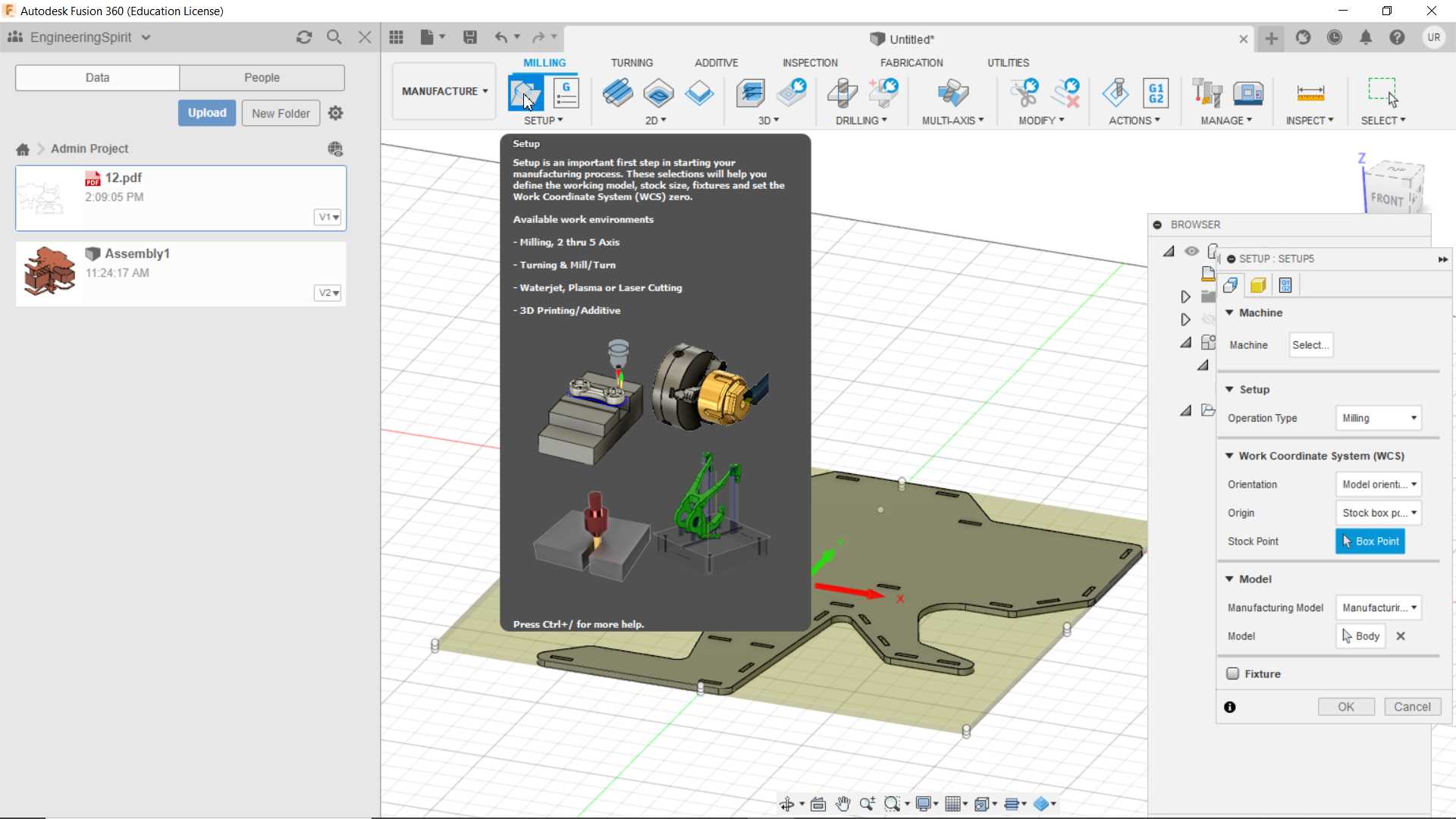The image size is (1456, 819).
Task: Click the Upload button
Action: pyautogui.click(x=207, y=113)
